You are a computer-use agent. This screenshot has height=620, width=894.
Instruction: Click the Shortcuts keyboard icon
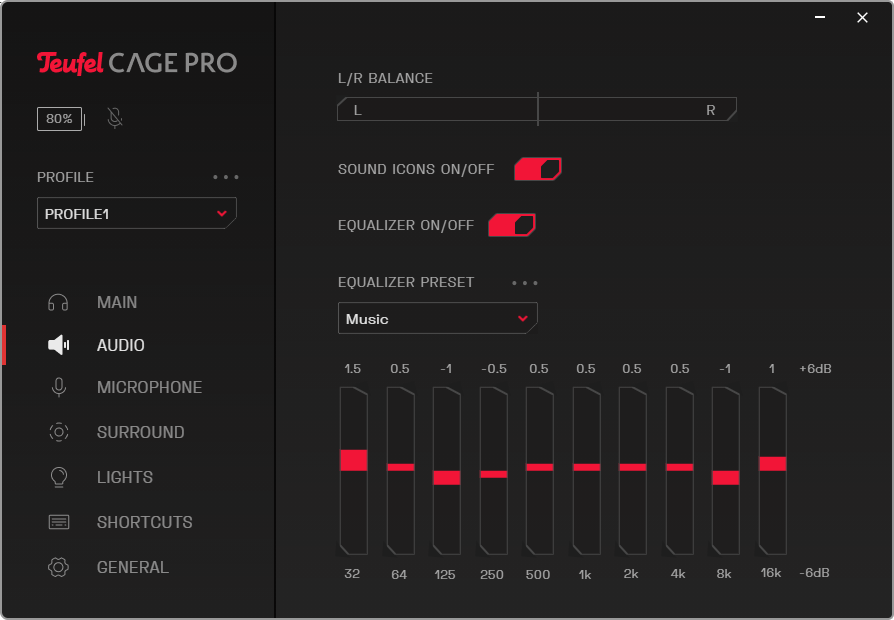point(58,522)
